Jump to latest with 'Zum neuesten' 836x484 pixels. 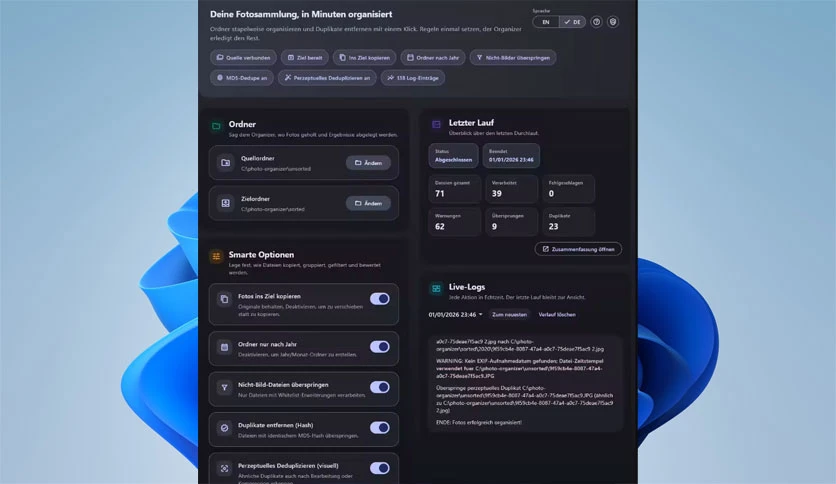509,314
